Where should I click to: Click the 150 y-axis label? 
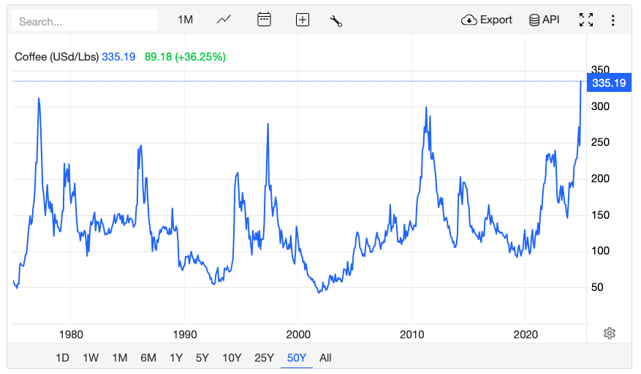point(600,215)
